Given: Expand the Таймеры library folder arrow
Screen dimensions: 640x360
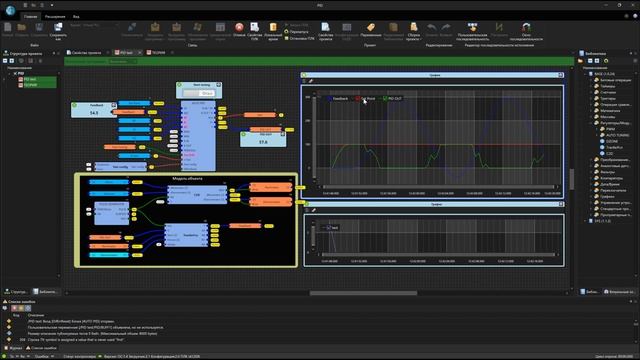Looking at the screenshot, I should [591, 86].
